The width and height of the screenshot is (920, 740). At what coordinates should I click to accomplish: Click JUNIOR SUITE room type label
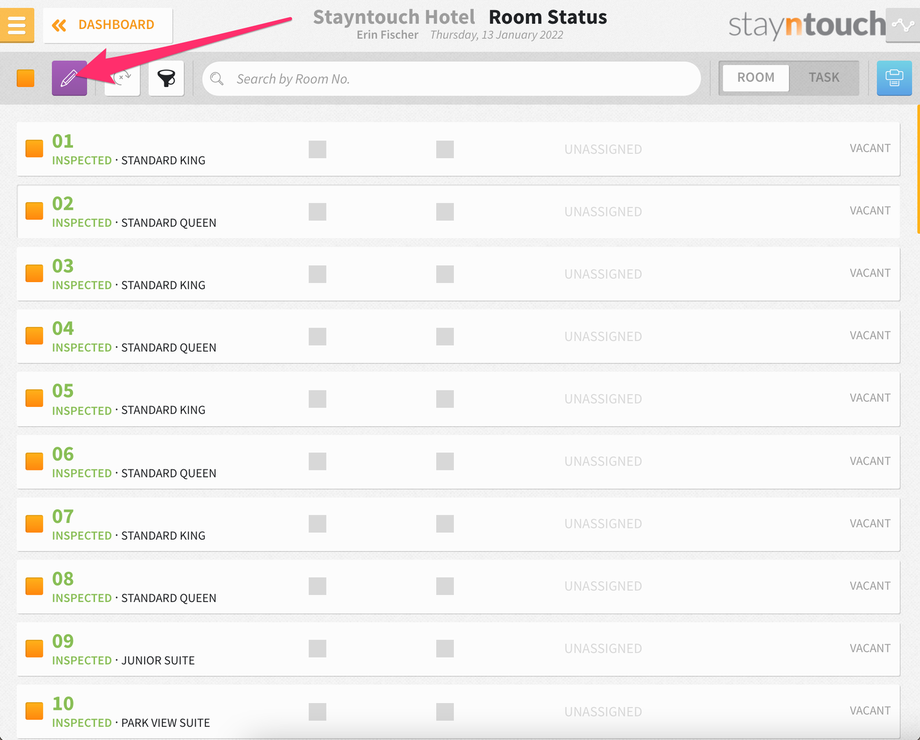coord(158,661)
